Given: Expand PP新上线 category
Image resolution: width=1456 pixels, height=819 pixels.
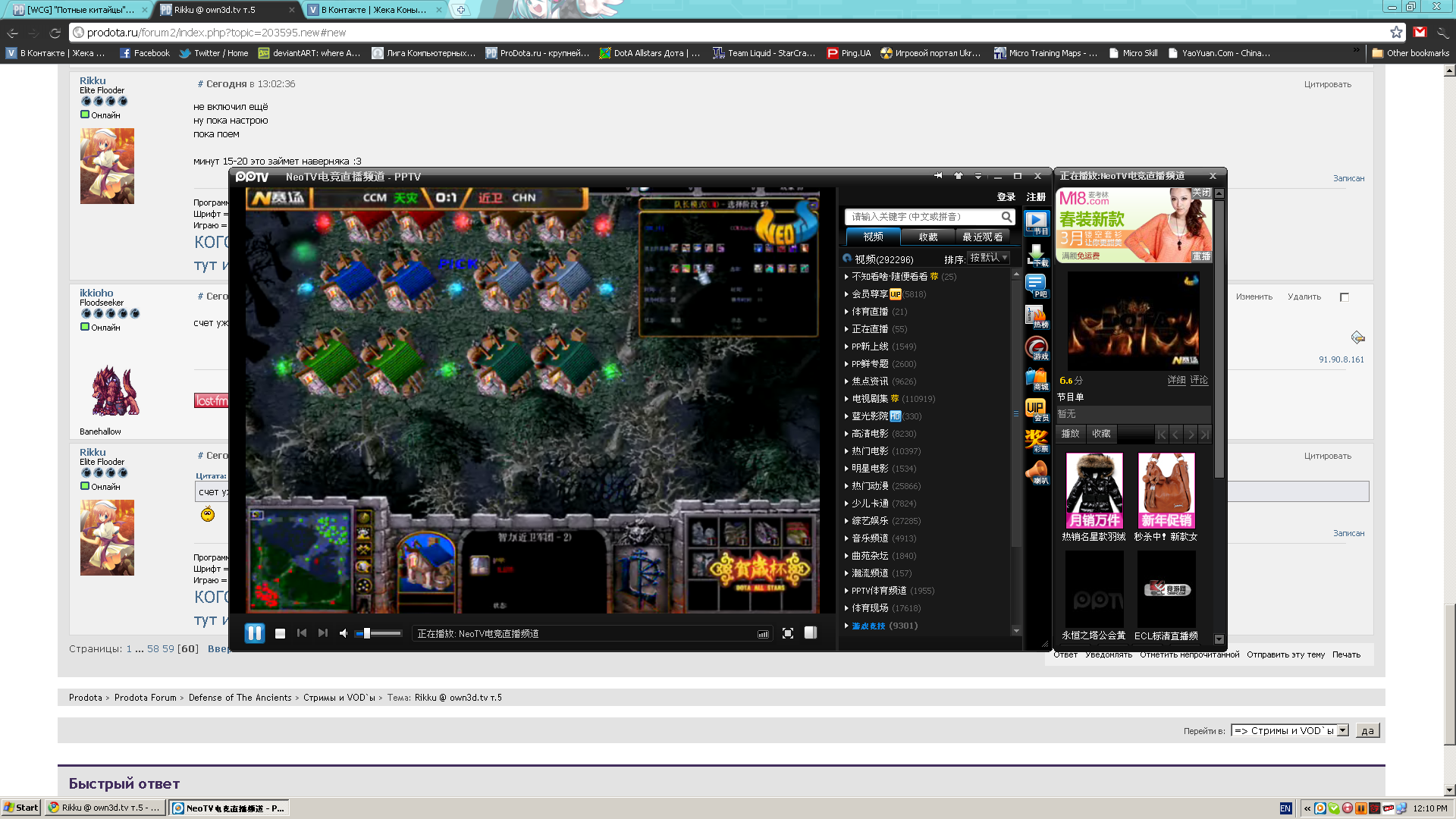Looking at the screenshot, I should click(880, 347).
